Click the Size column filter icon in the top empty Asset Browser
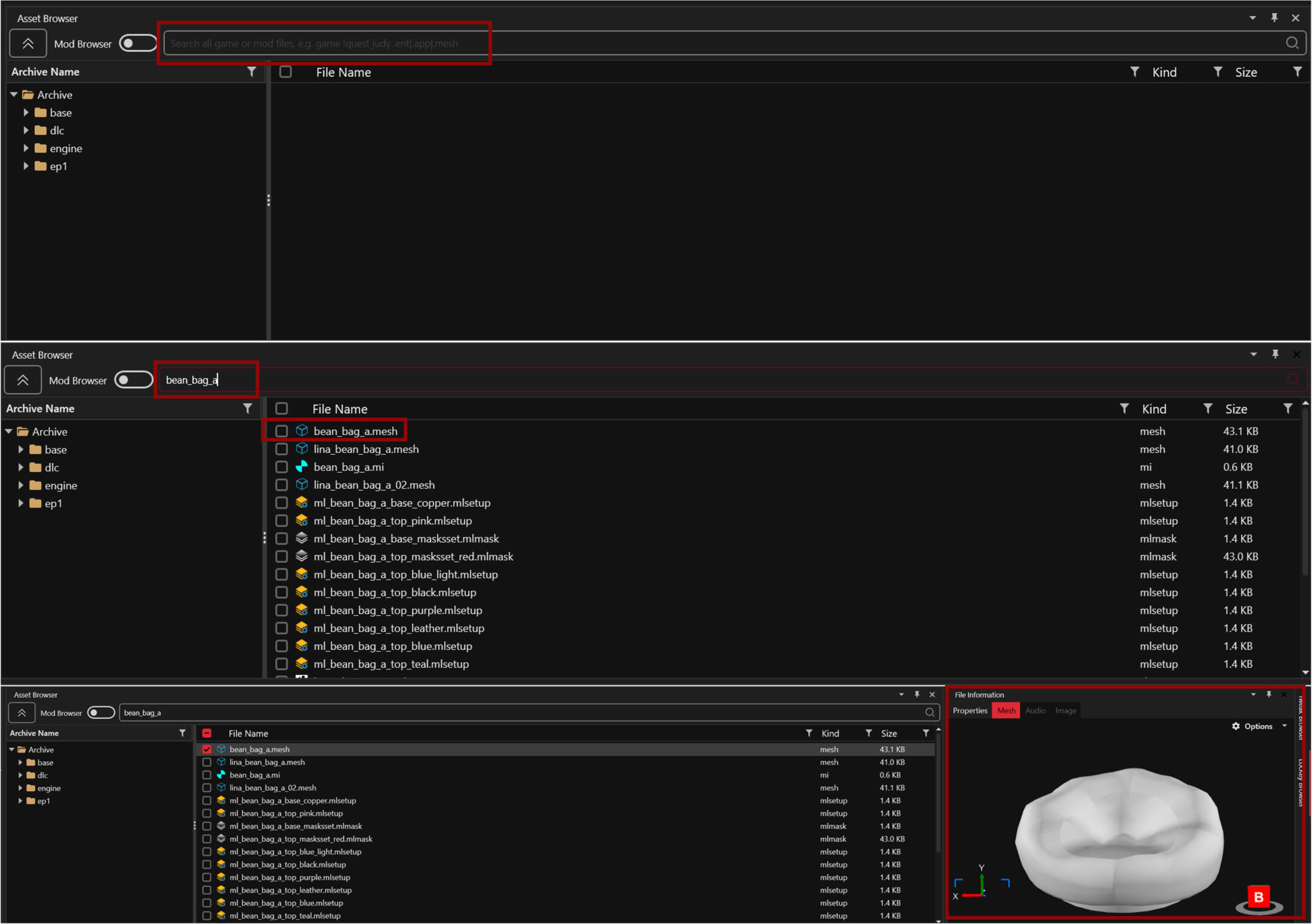 coord(1297,72)
